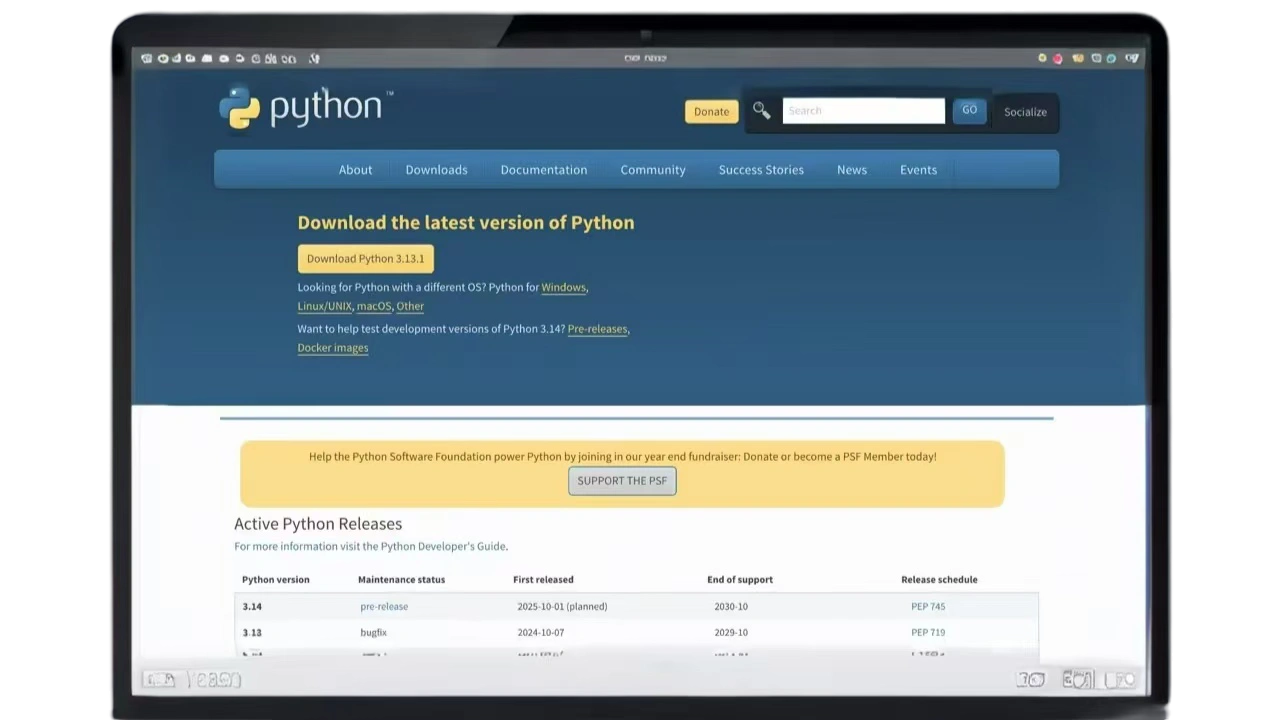Viewport: 1280px width, 720px height.
Task: Open the Community navigation menu
Action: click(x=653, y=170)
